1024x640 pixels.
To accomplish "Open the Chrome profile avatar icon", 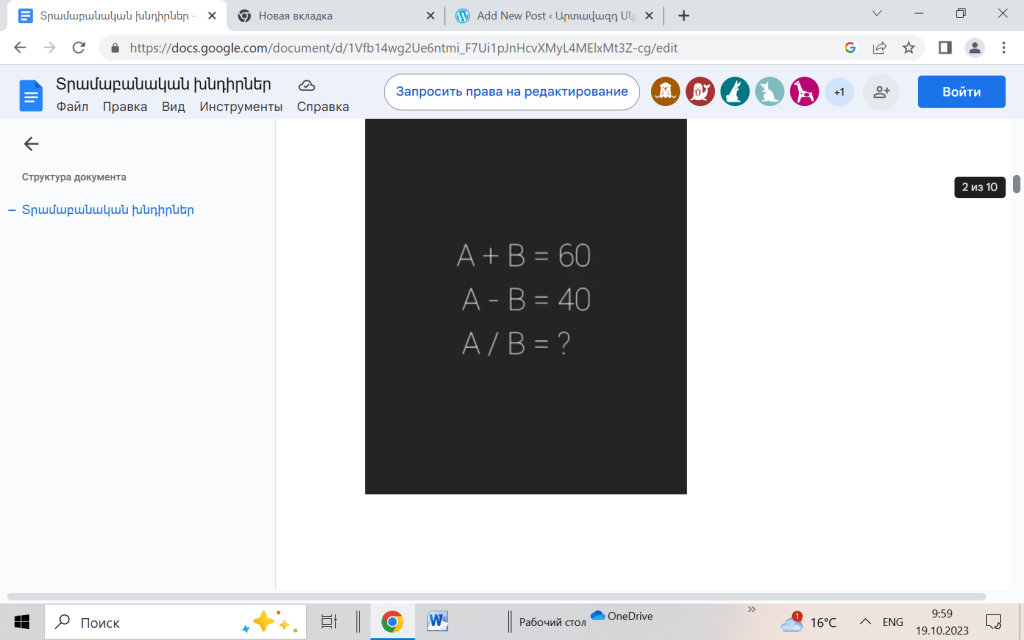I will tap(973, 48).
